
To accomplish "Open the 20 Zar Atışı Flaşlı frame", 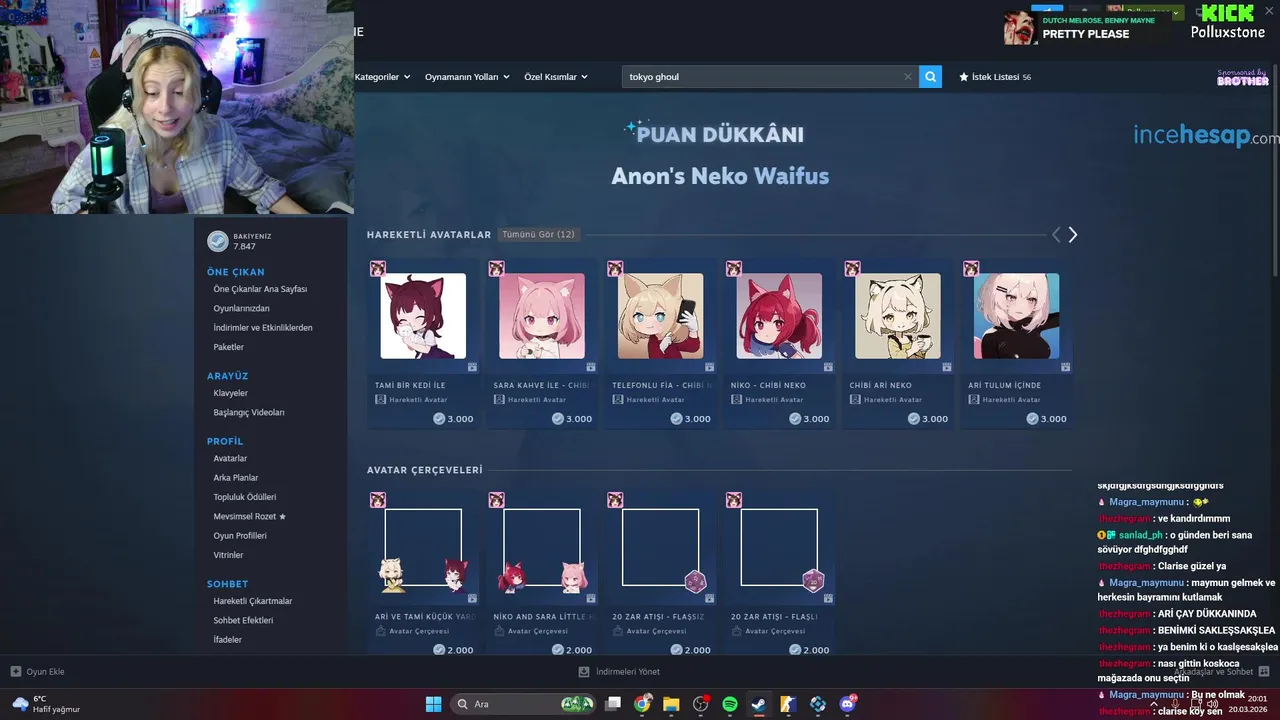I will coord(779,574).
